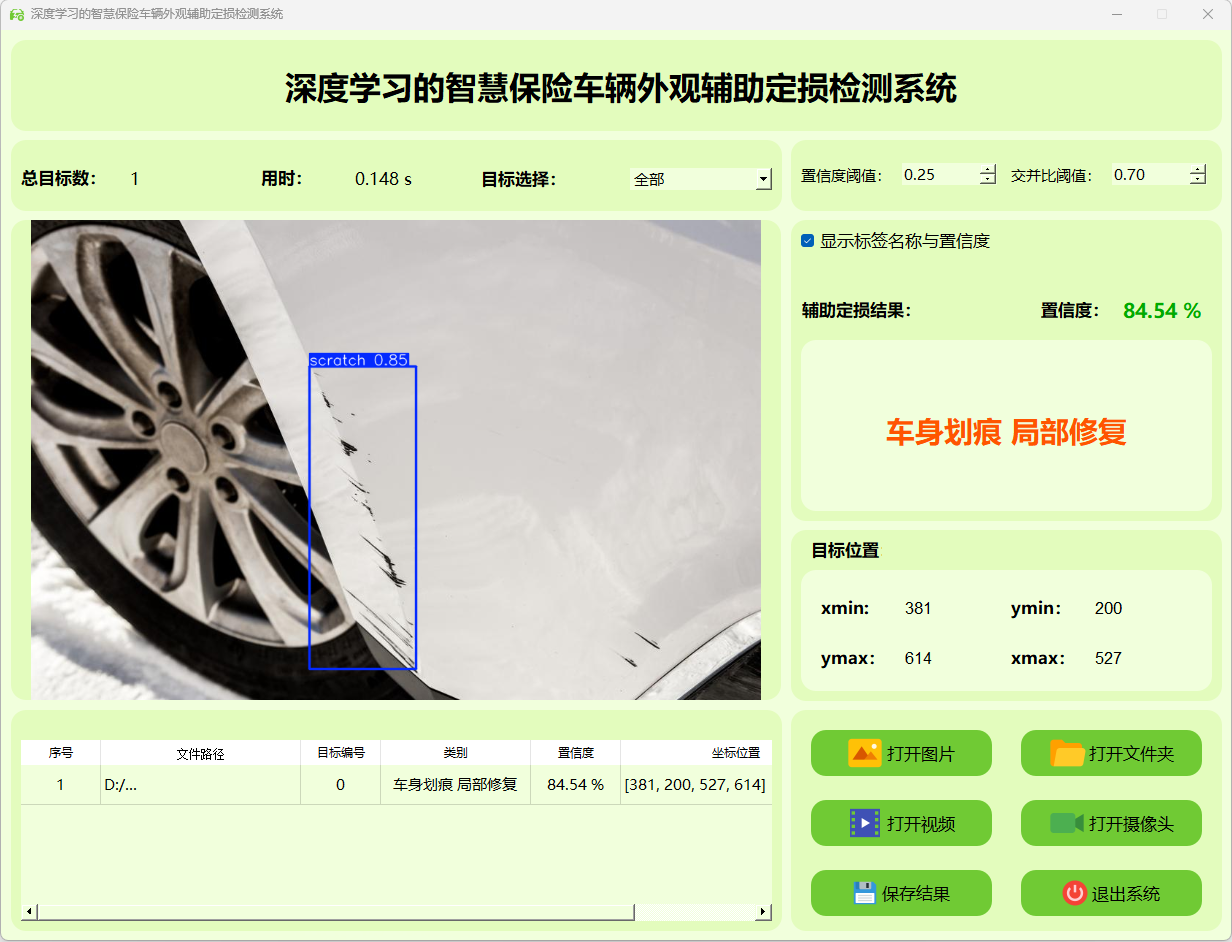The width and height of the screenshot is (1232, 942).
Task: Open the 目标选择 dropdown list
Action: 764,180
